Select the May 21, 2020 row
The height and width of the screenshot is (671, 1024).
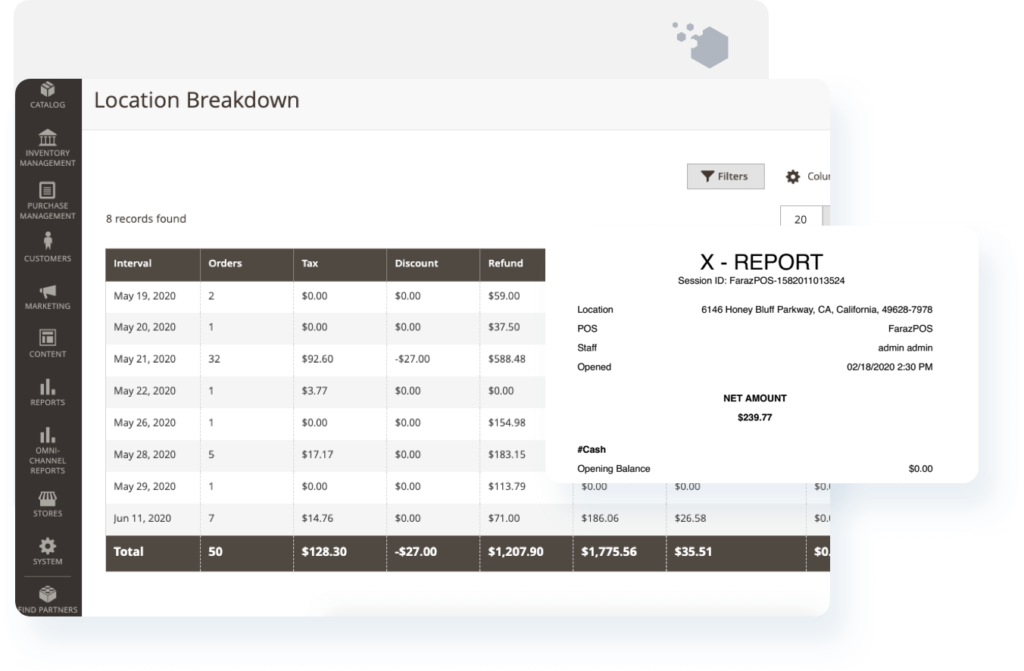pos(145,359)
